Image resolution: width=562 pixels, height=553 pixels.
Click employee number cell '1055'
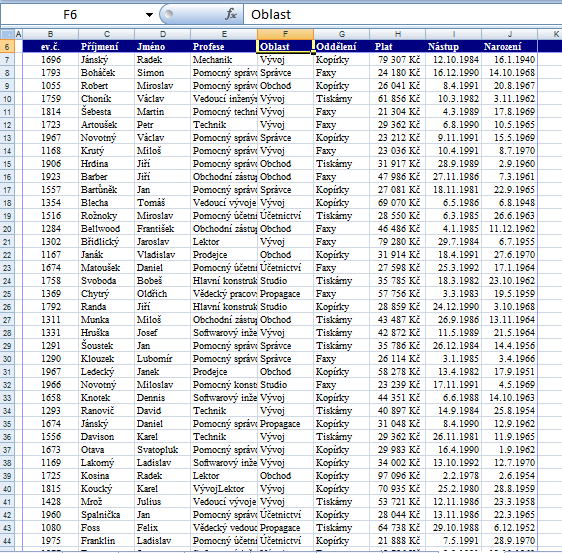click(50, 86)
